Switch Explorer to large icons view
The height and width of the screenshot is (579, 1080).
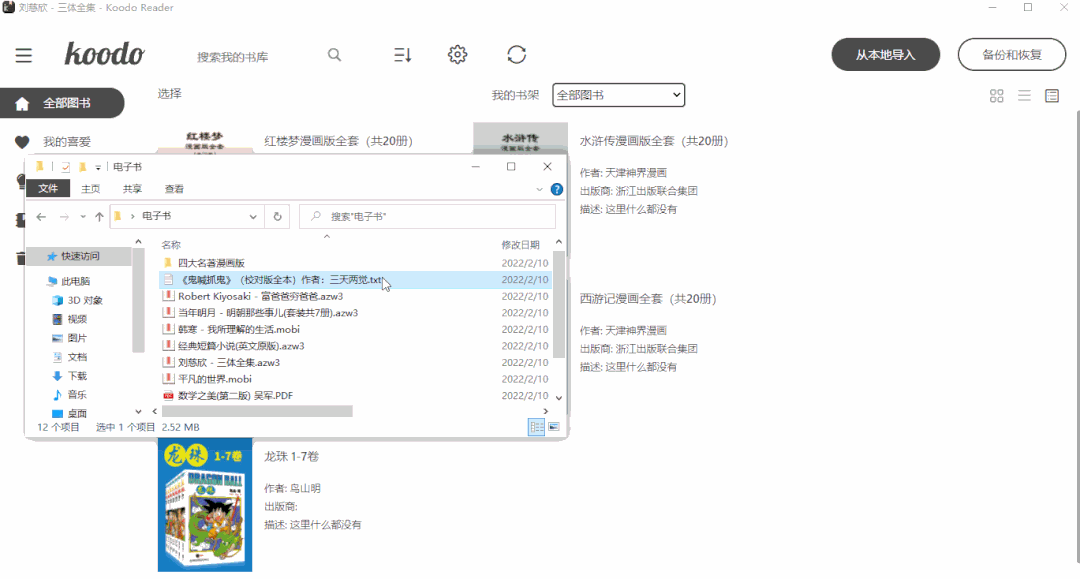[553, 427]
